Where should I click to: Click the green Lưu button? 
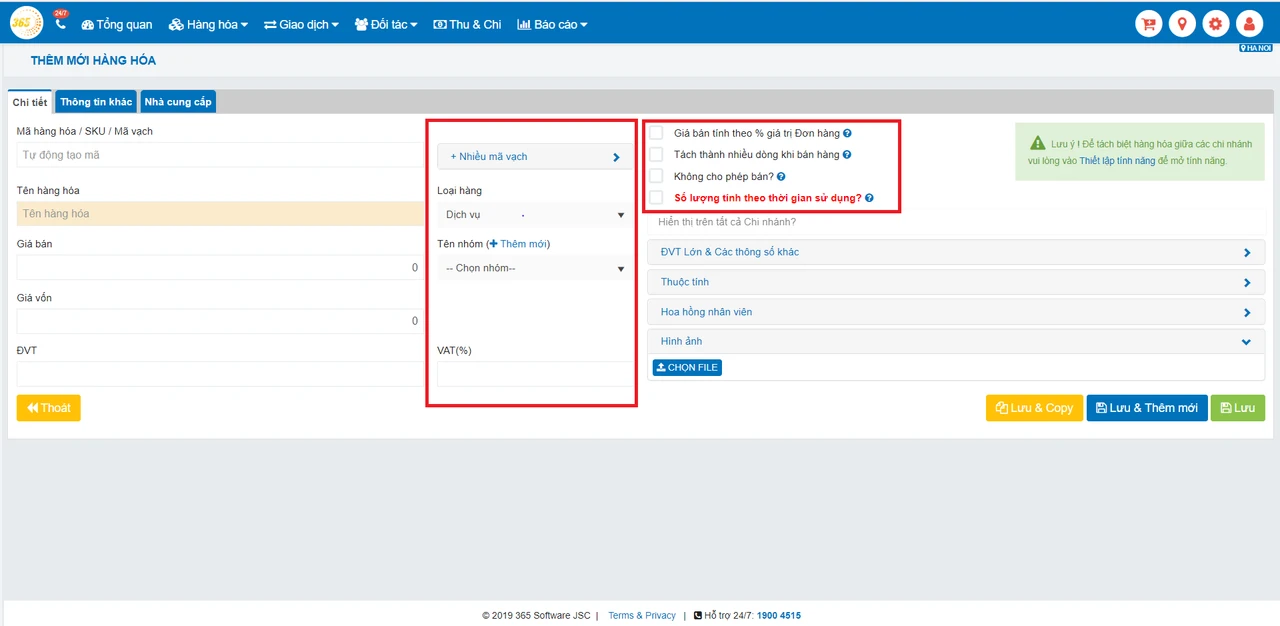tap(1238, 408)
